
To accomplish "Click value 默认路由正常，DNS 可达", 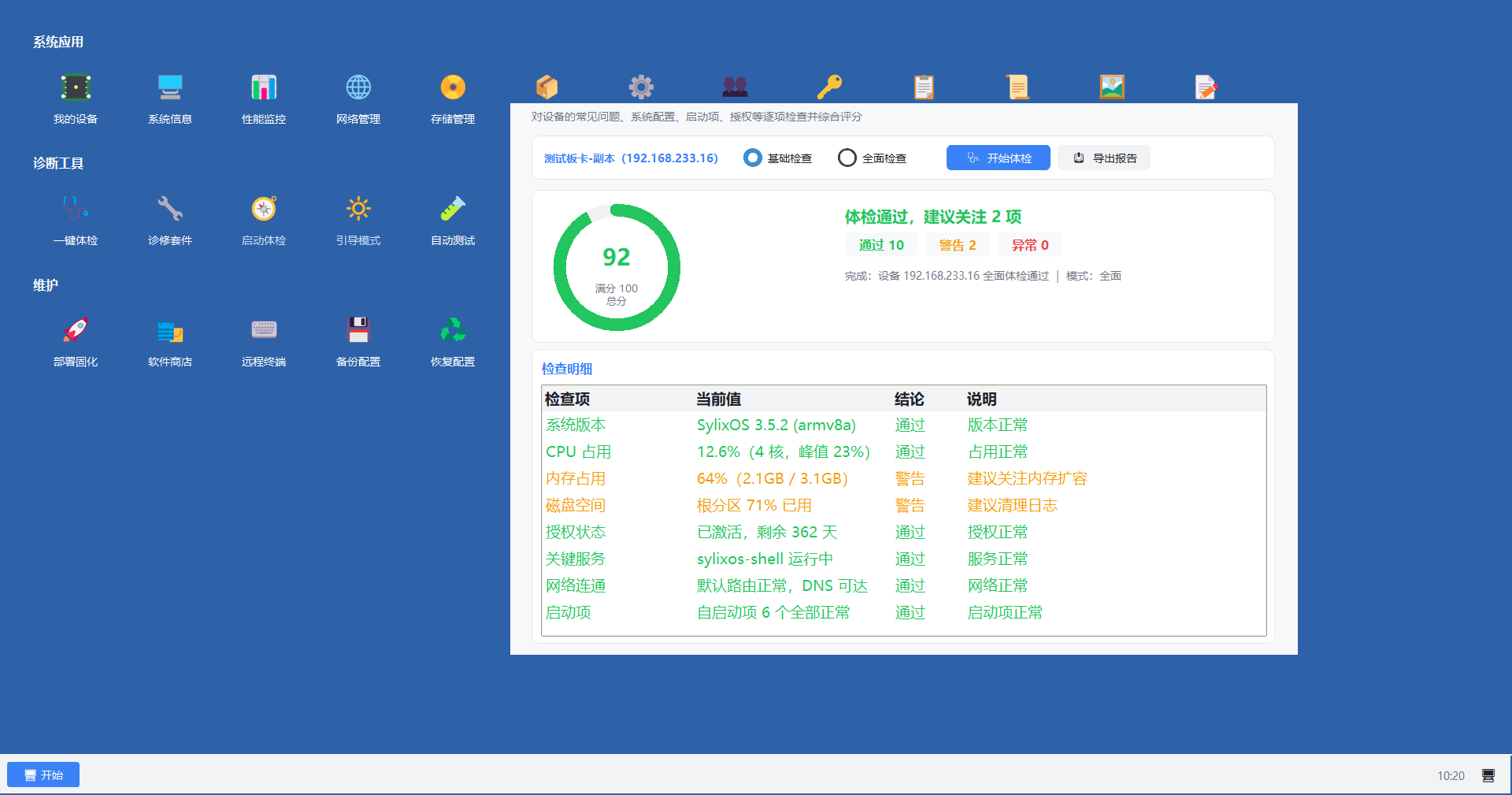I will (782, 586).
